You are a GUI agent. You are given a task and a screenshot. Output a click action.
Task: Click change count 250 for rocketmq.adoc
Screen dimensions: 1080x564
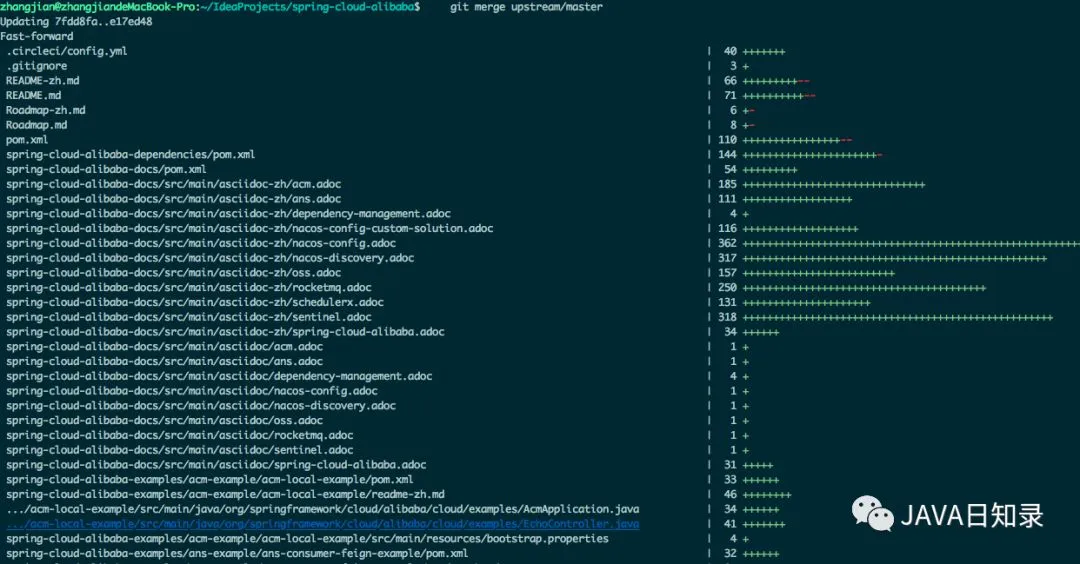click(727, 288)
